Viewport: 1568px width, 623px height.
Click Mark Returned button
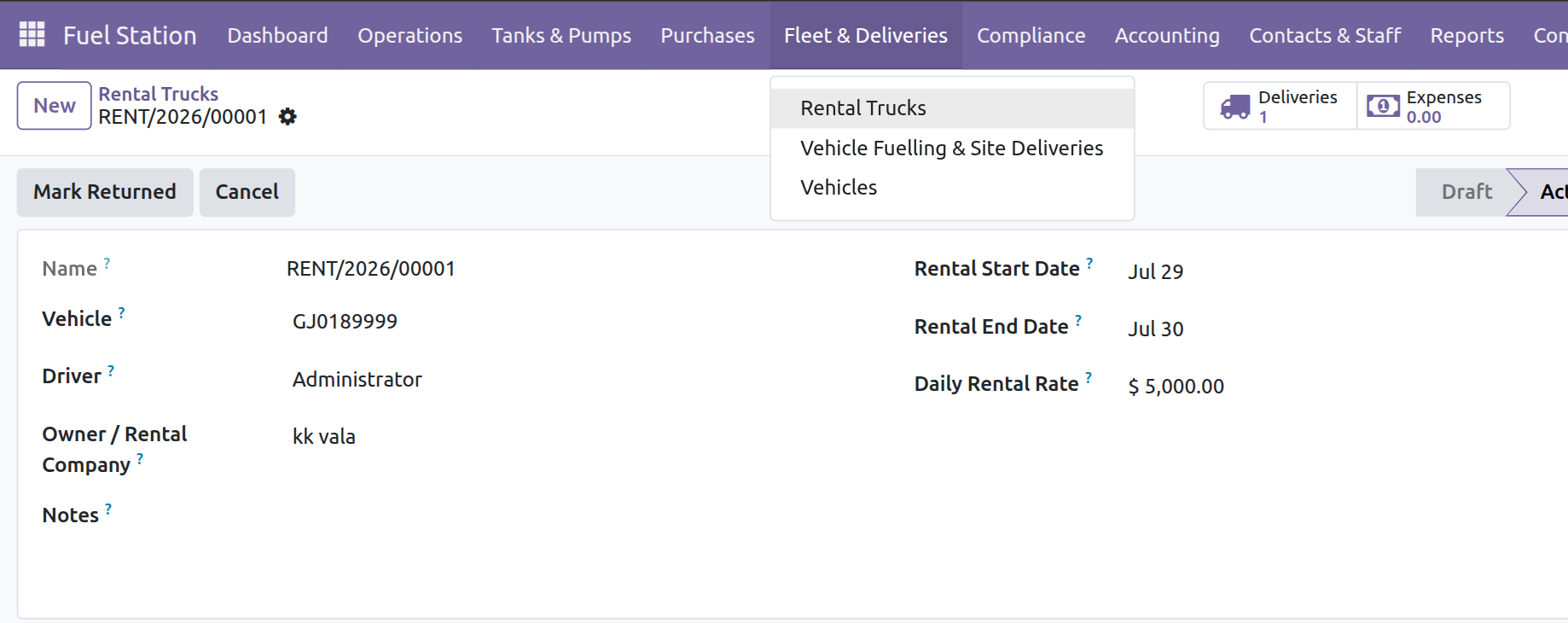[105, 192]
